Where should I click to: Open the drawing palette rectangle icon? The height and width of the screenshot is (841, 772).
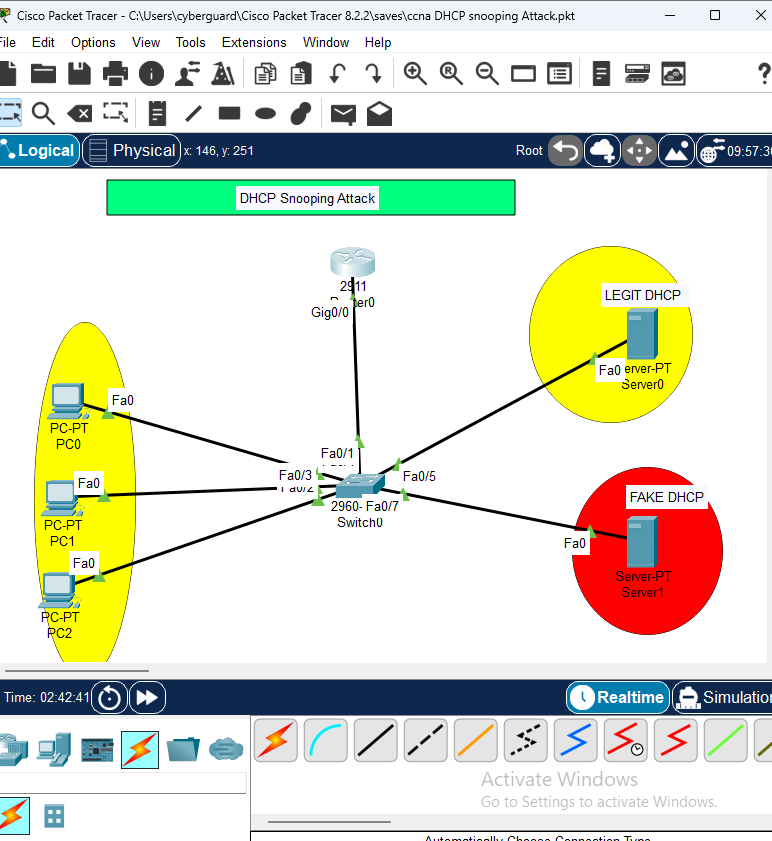pyautogui.click(x=523, y=73)
